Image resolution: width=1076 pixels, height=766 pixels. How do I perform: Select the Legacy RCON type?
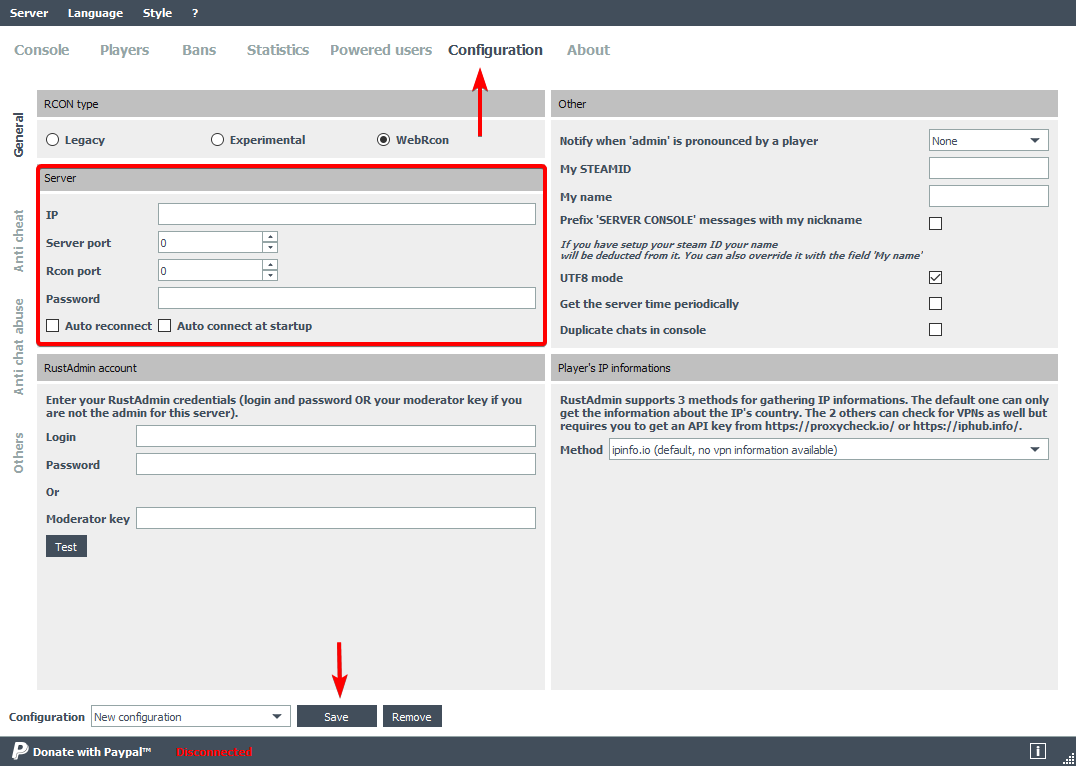(x=53, y=140)
